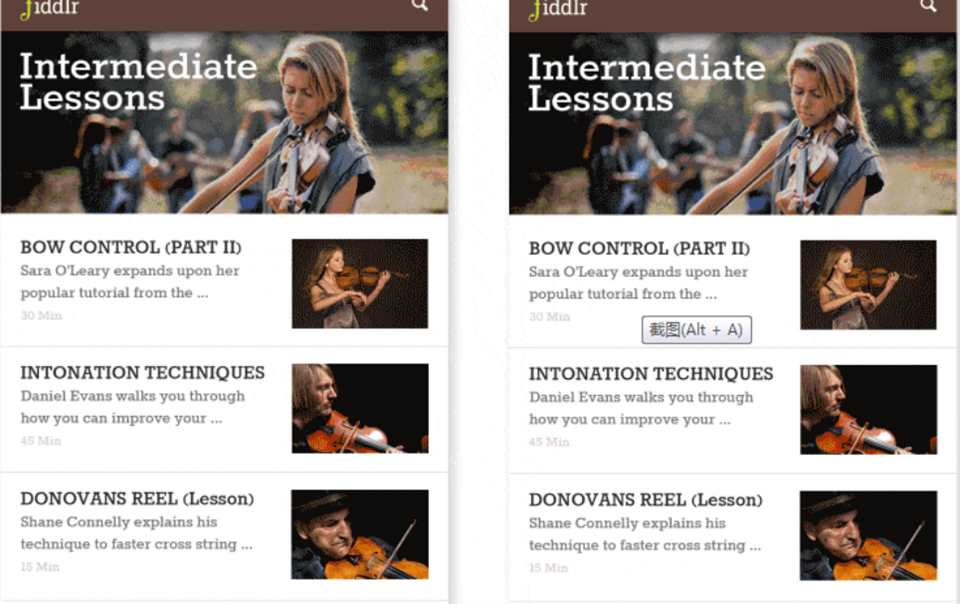Screen dimensions: 960x604
Task: Select INTONATION TECHNIQUES title in left panel
Action: tap(143, 373)
